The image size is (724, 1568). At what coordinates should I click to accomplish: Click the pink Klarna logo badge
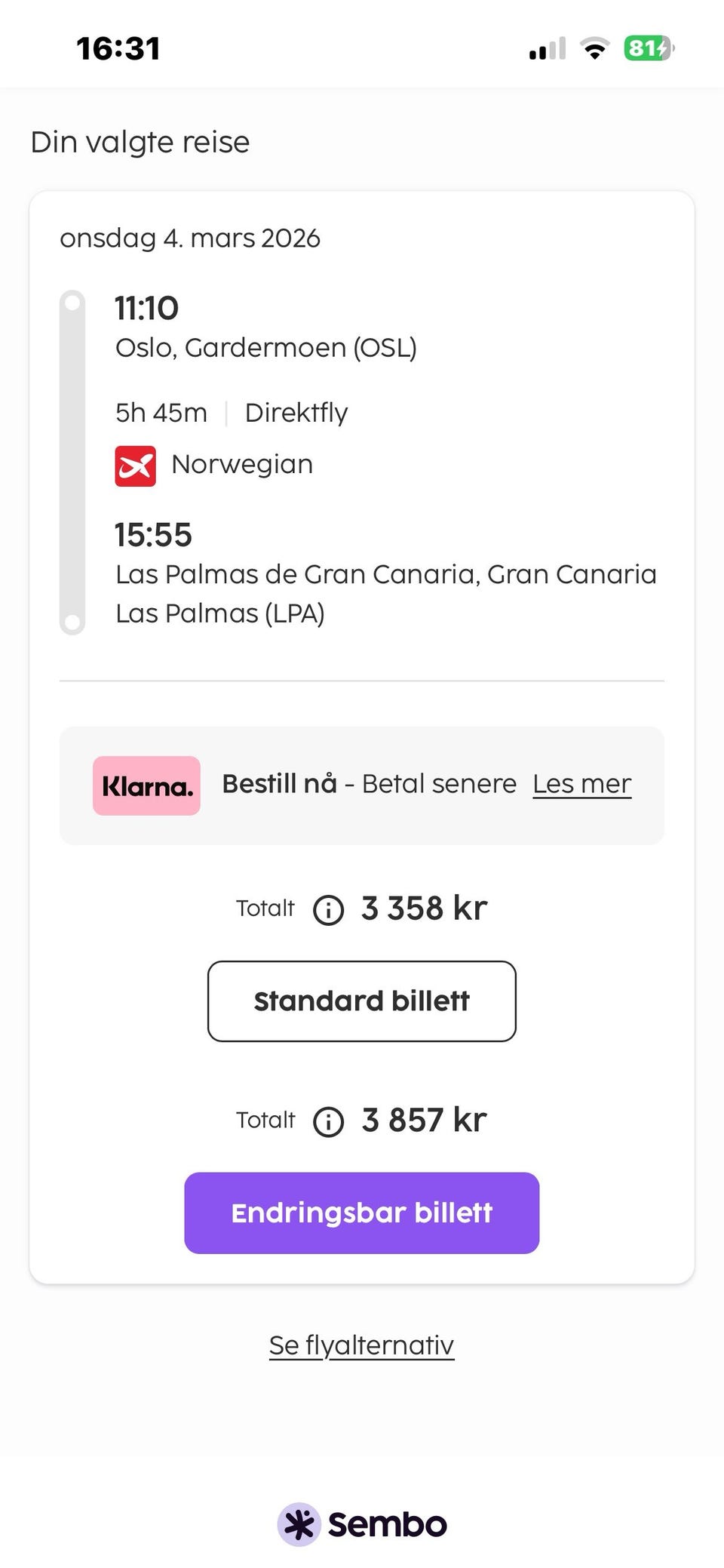146,786
